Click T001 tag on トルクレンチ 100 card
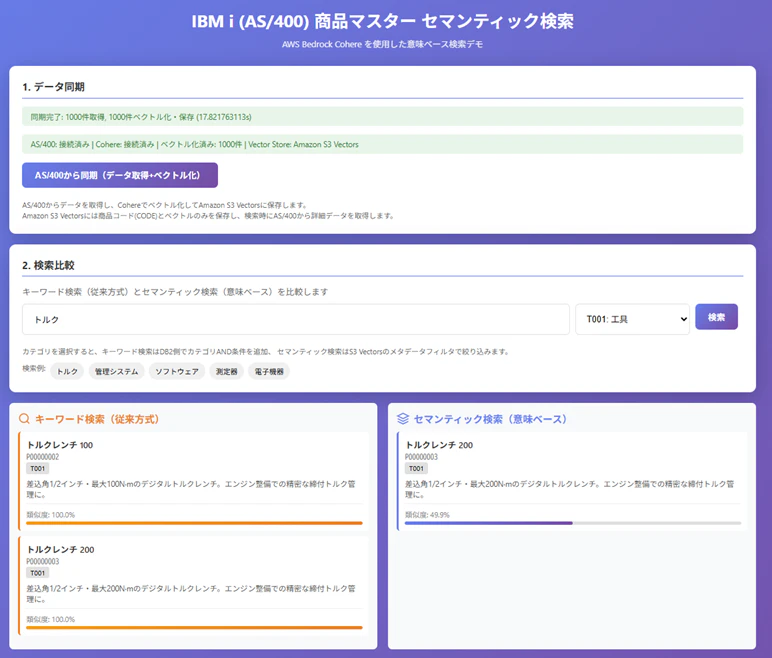 [37, 468]
